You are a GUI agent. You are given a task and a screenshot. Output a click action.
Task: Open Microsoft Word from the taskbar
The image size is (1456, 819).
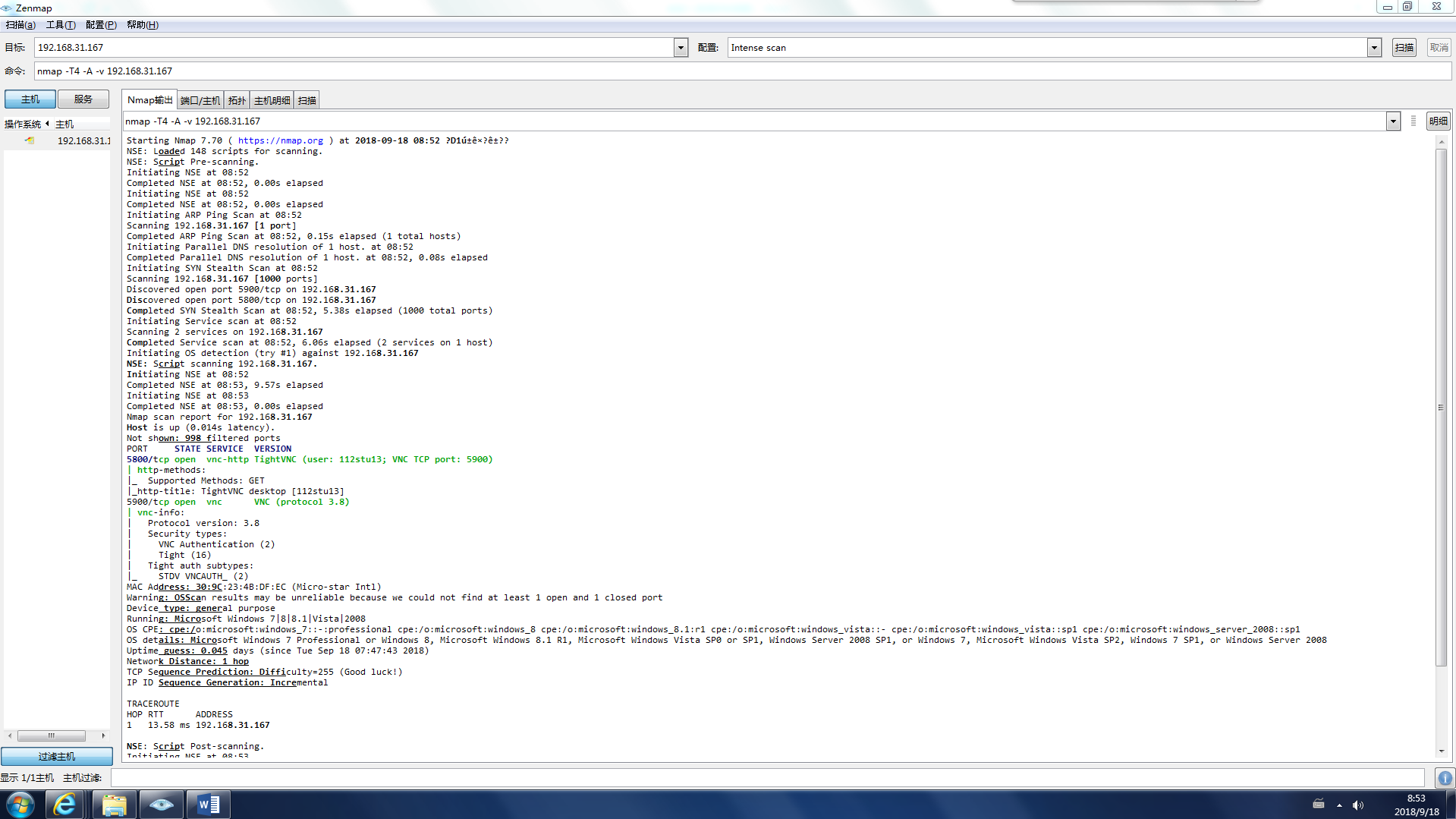pyautogui.click(x=208, y=805)
